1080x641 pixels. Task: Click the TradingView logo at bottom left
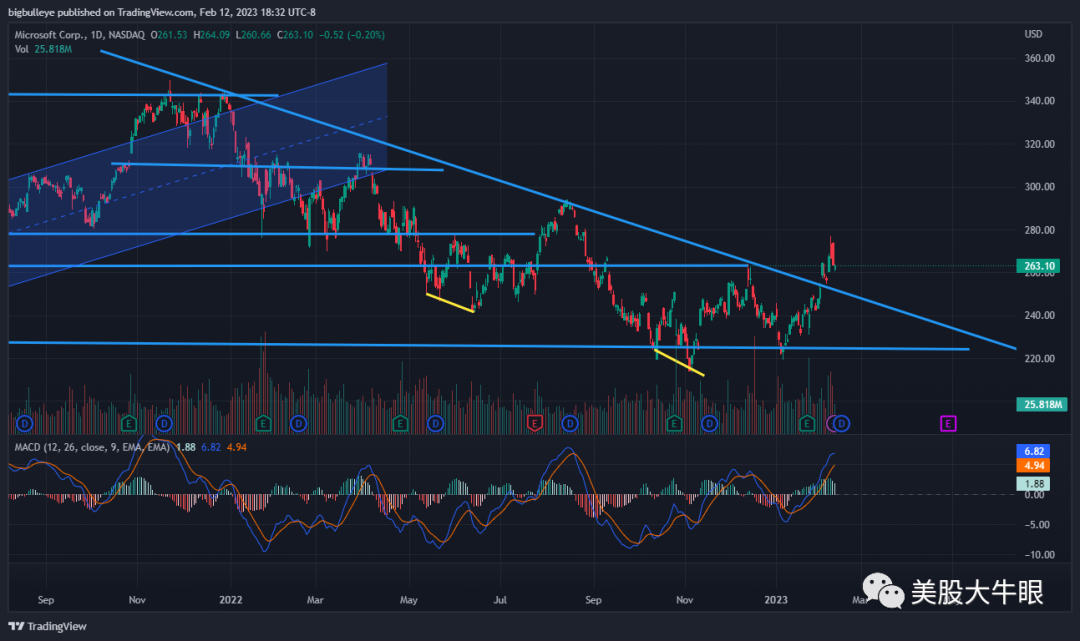coord(48,626)
